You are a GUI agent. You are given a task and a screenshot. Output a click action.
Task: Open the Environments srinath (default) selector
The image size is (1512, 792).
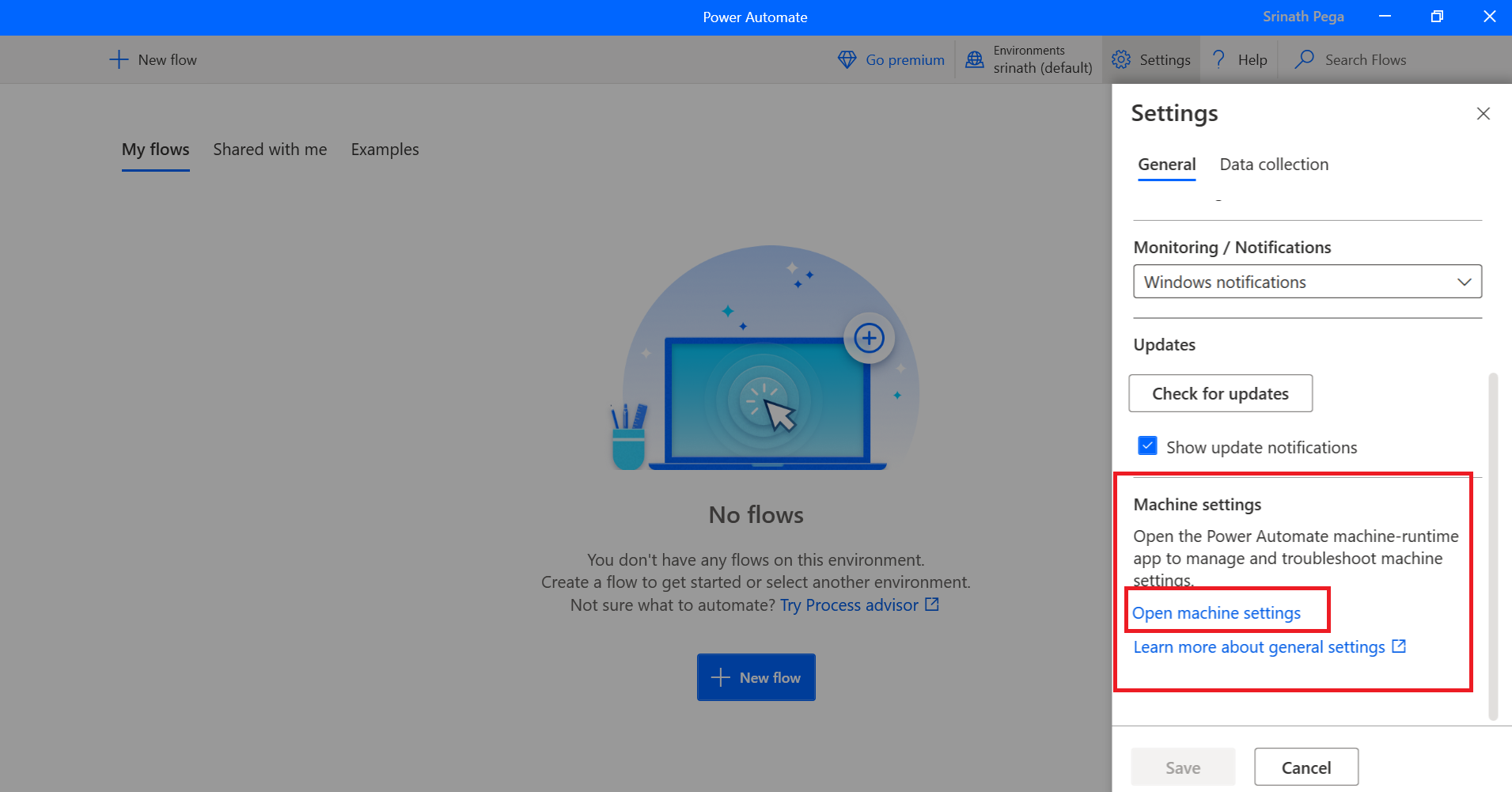tap(1042, 60)
